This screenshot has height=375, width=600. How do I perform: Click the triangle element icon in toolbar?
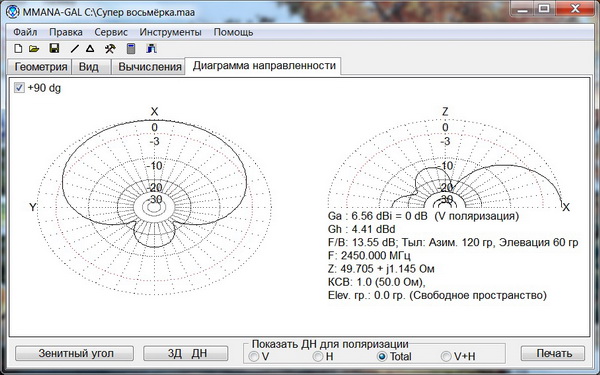(x=90, y=49)
